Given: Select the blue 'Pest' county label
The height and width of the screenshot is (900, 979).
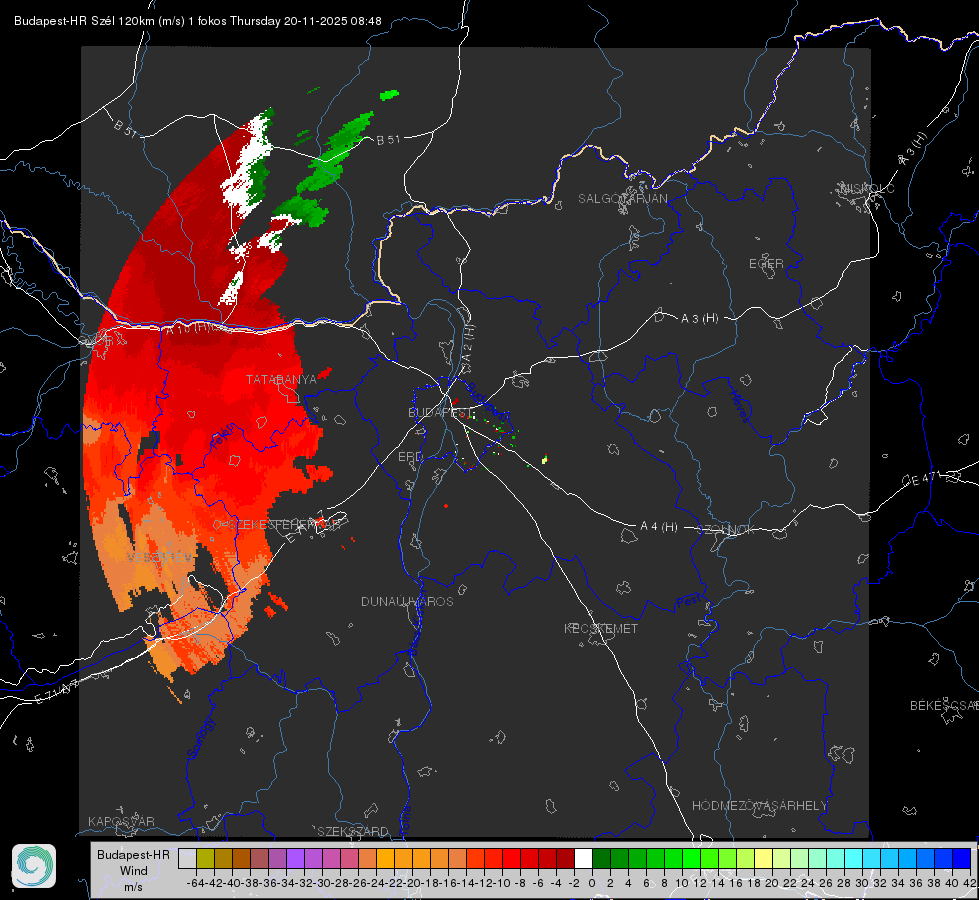Looking at the screenshot, I should pos(687,602).
